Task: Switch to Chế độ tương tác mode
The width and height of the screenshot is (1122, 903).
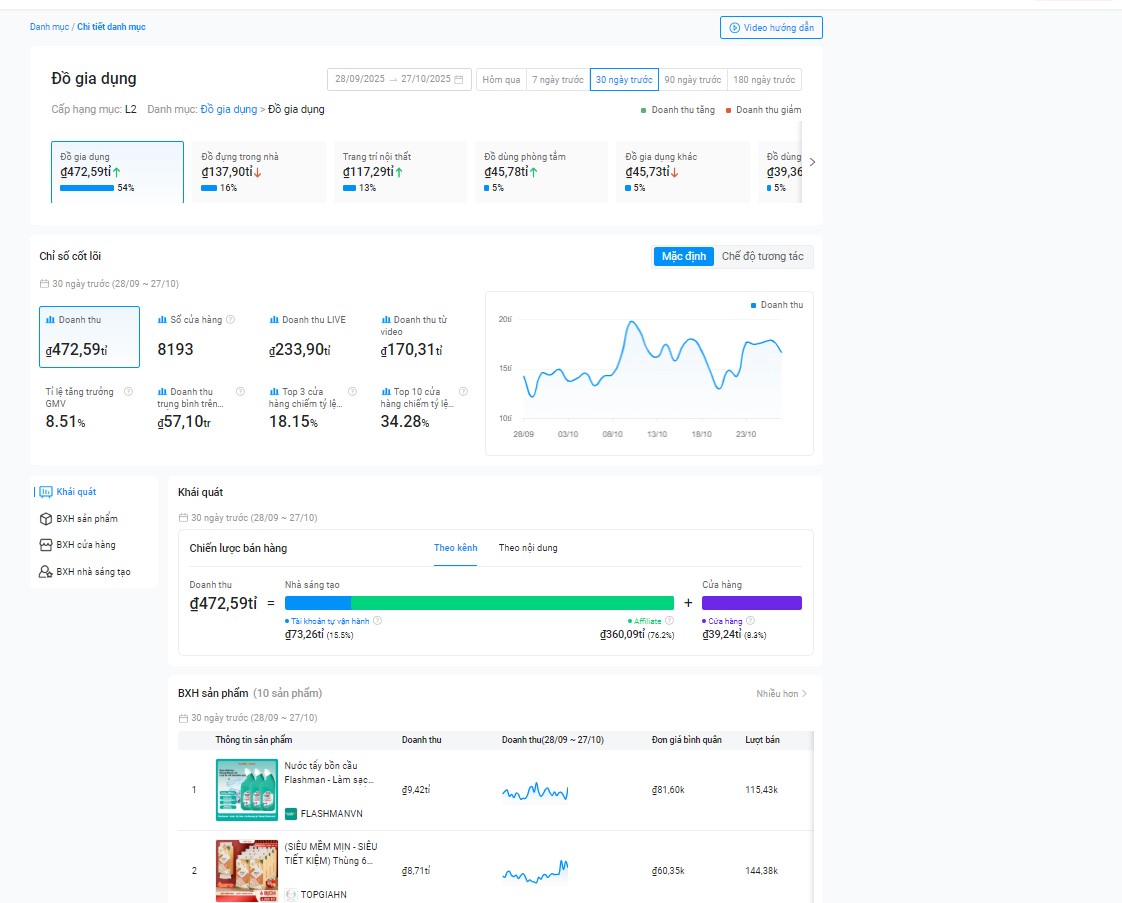Action: pyautogui.click(x=762, y=257)
